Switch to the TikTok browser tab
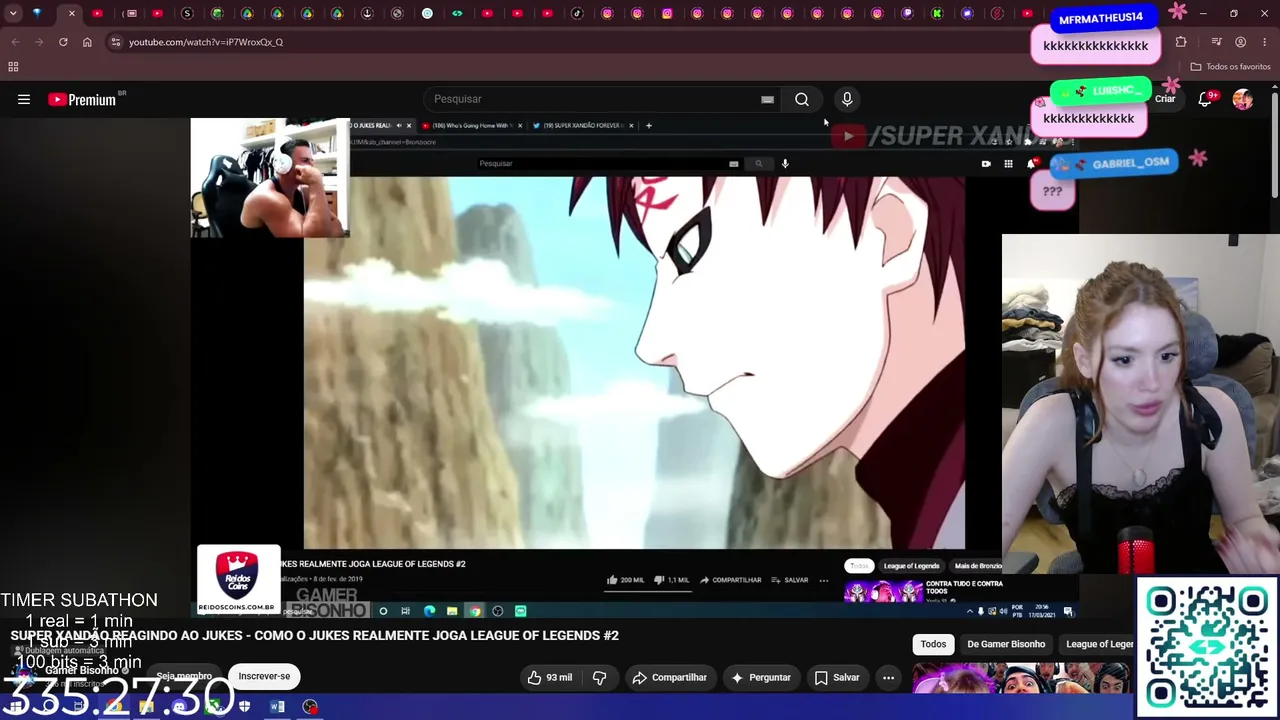Image resolution: width=1280 pixels, height=720 pixels. click(577, 13)
